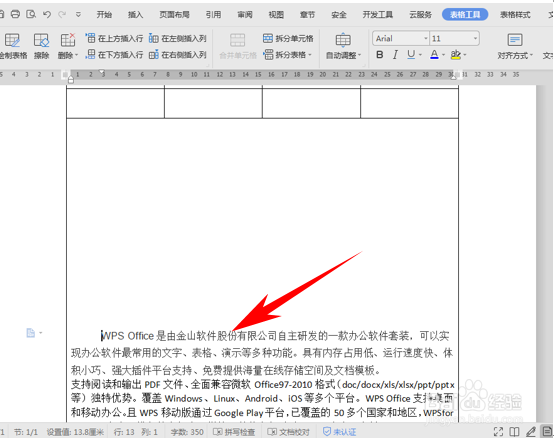Toggle 拼写检查 spell check in status bar
This screenshot has width=554, height=439.
[x=234, y=432]
